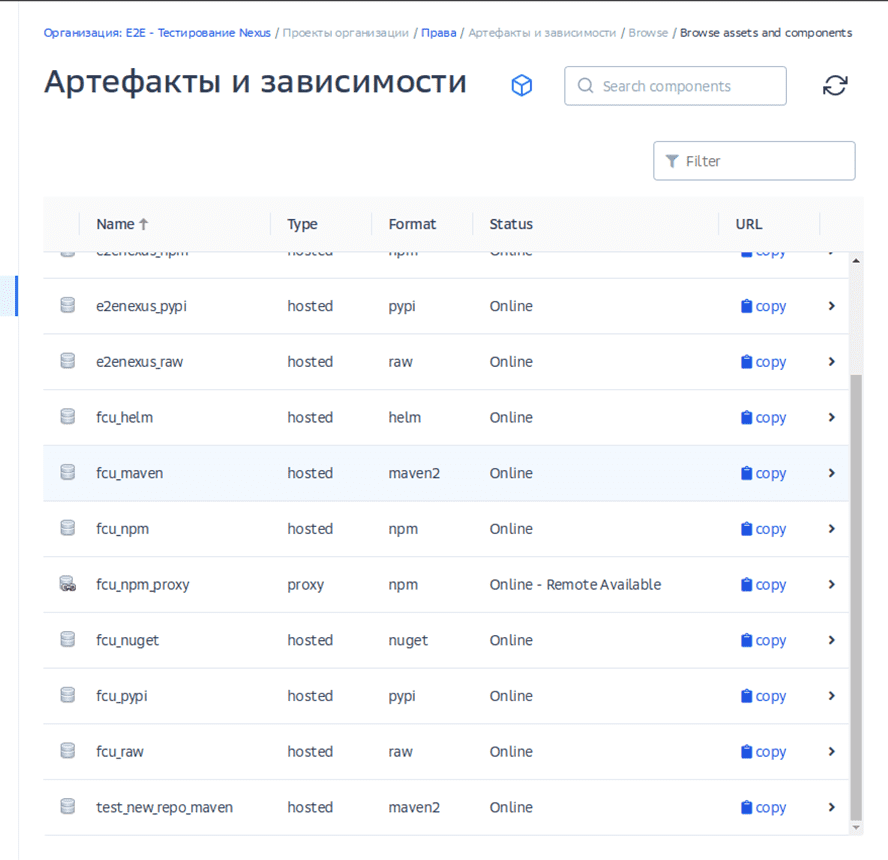
Task: Expand the fcu_nuget row chevron
Action: [x=831, y=640]
